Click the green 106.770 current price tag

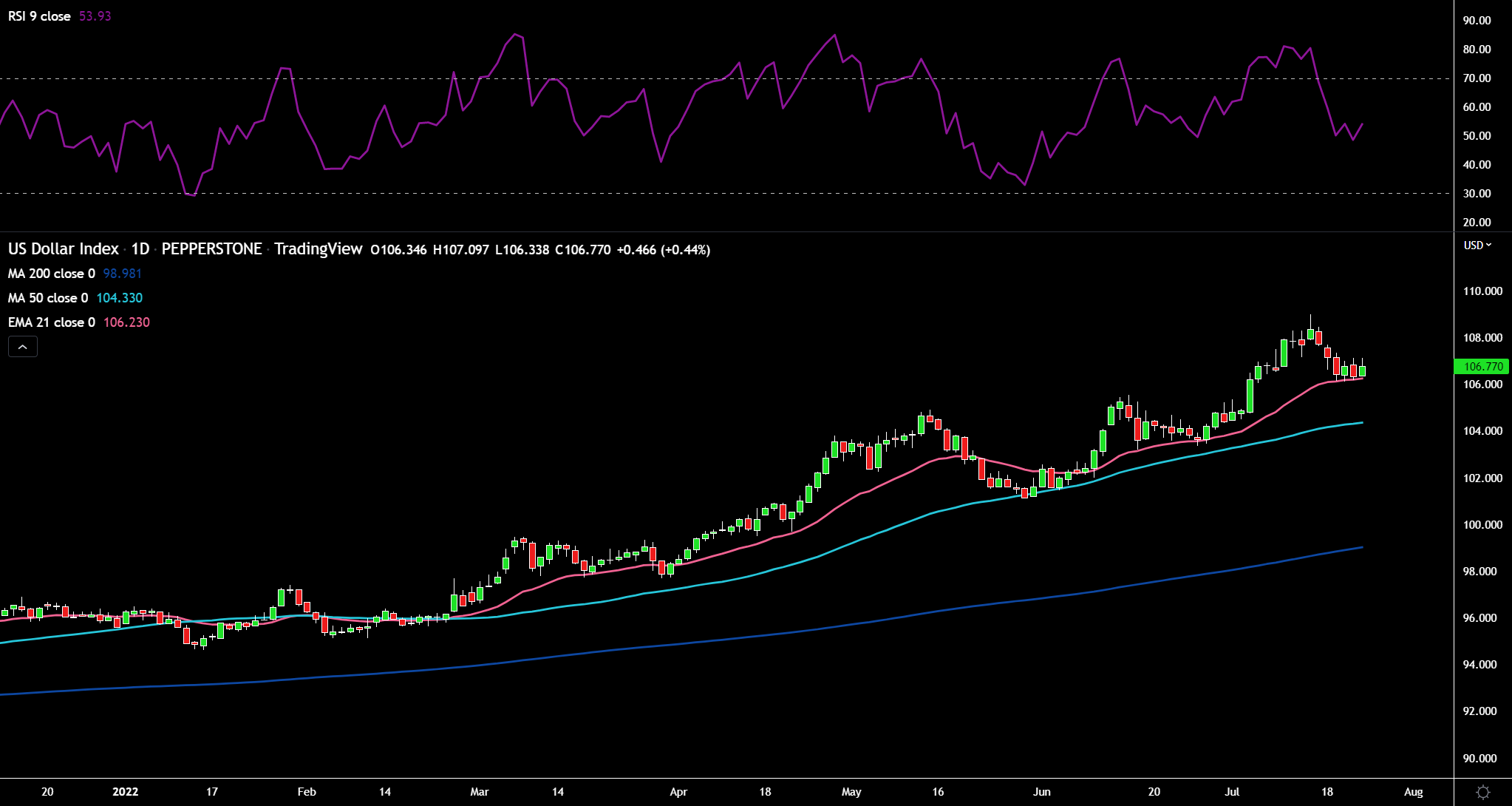tap(1482, 367)
